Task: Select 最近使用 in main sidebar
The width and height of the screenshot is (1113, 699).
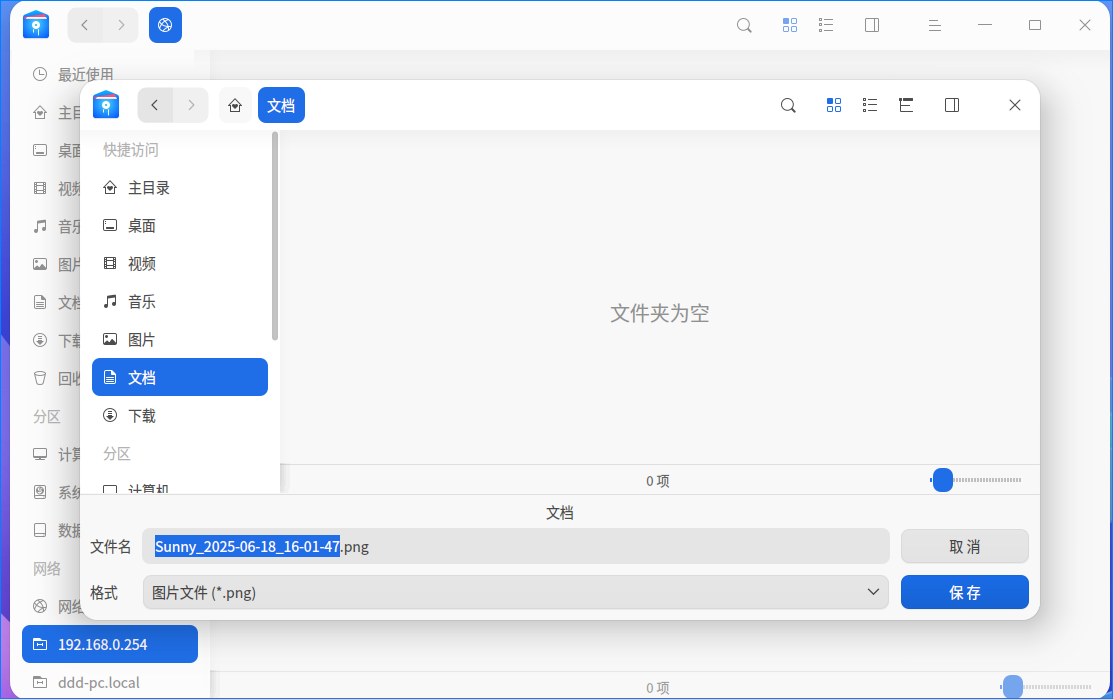Action: tap(86, 75)
